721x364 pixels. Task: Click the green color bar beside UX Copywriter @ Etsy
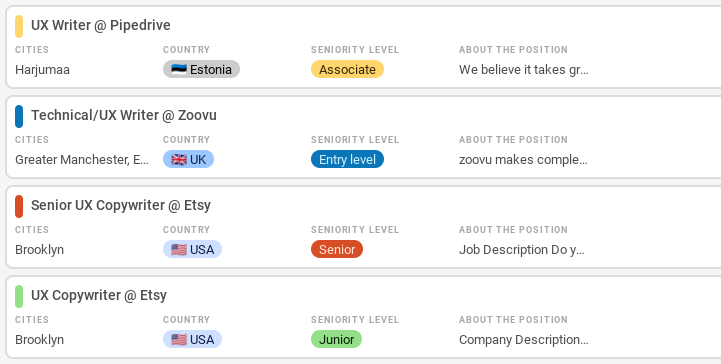point(19,296)
